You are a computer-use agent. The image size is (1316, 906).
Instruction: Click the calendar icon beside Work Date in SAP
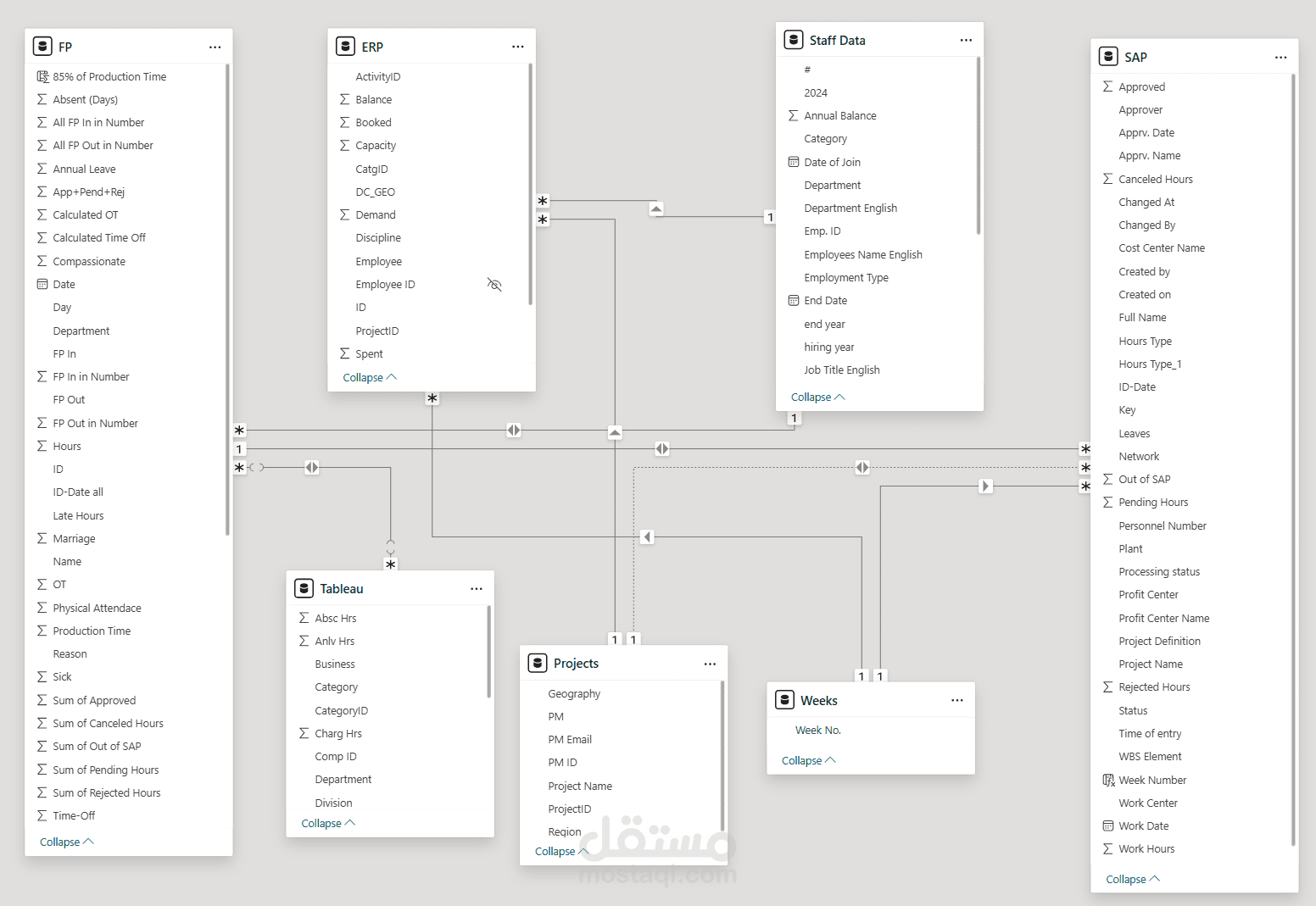pos(1108,825)
